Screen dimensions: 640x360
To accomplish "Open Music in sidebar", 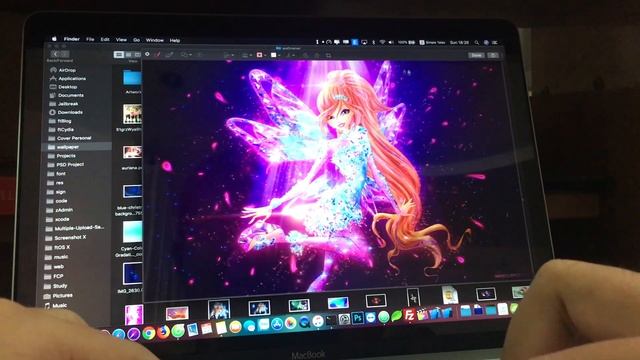I will tap(56, 305).
